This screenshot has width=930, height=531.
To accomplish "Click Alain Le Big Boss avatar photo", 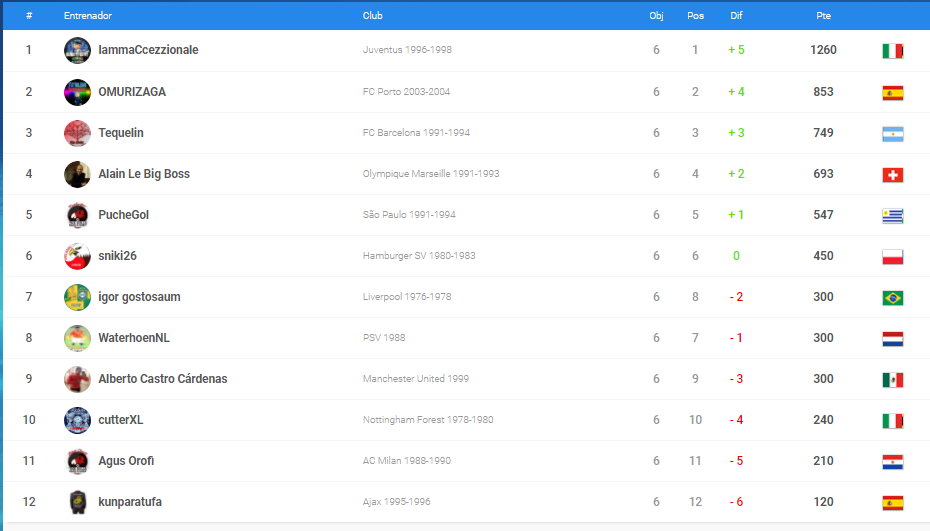I will (x=77, y=174).
